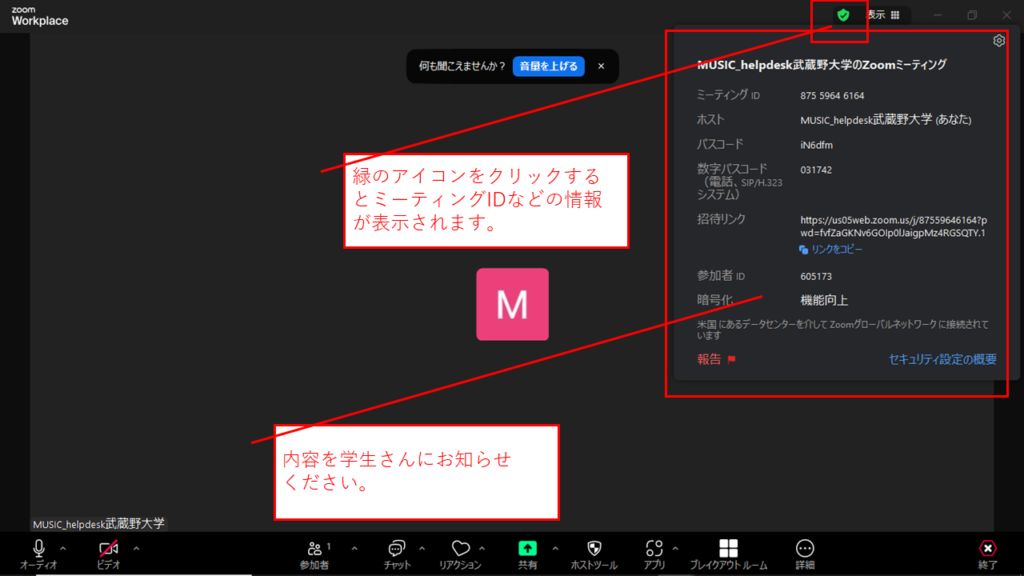Screen dimensions: 1024x576
Task: Open the View (表示) layout button
Action: pyautogui.click(x=883, y=15)
